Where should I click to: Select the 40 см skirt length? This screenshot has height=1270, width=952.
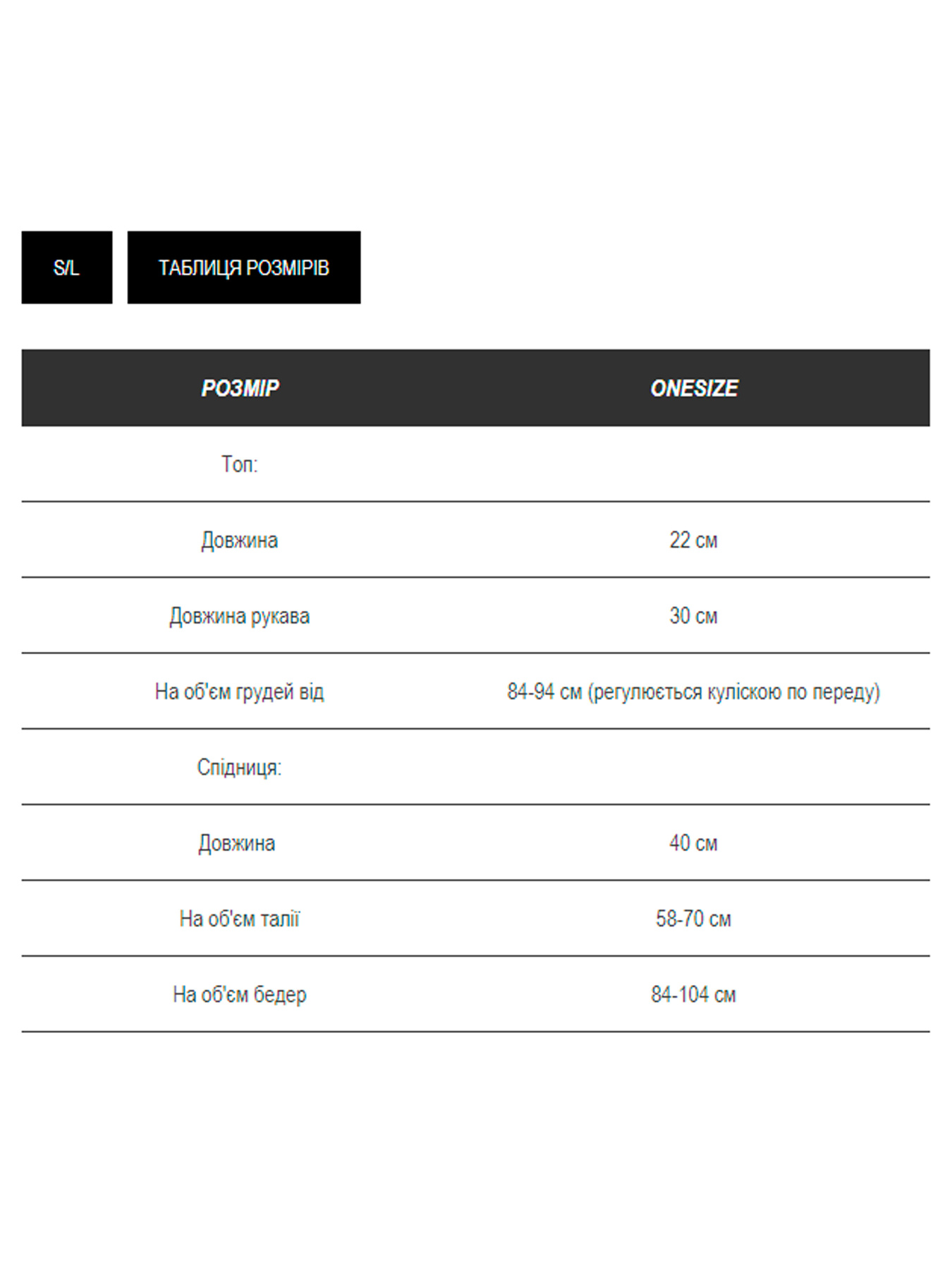pyautogui.click(x=693, y=843)
